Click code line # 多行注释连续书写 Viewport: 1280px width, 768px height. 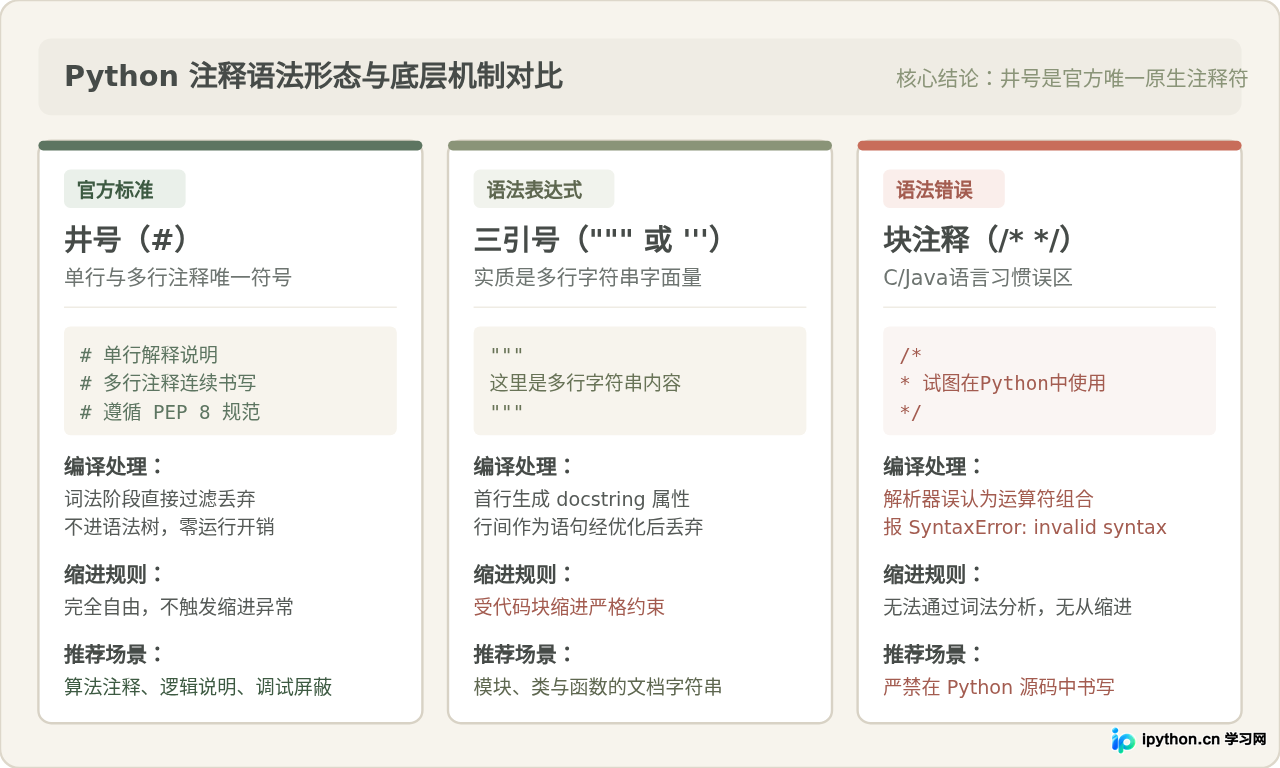pos(169,383)
